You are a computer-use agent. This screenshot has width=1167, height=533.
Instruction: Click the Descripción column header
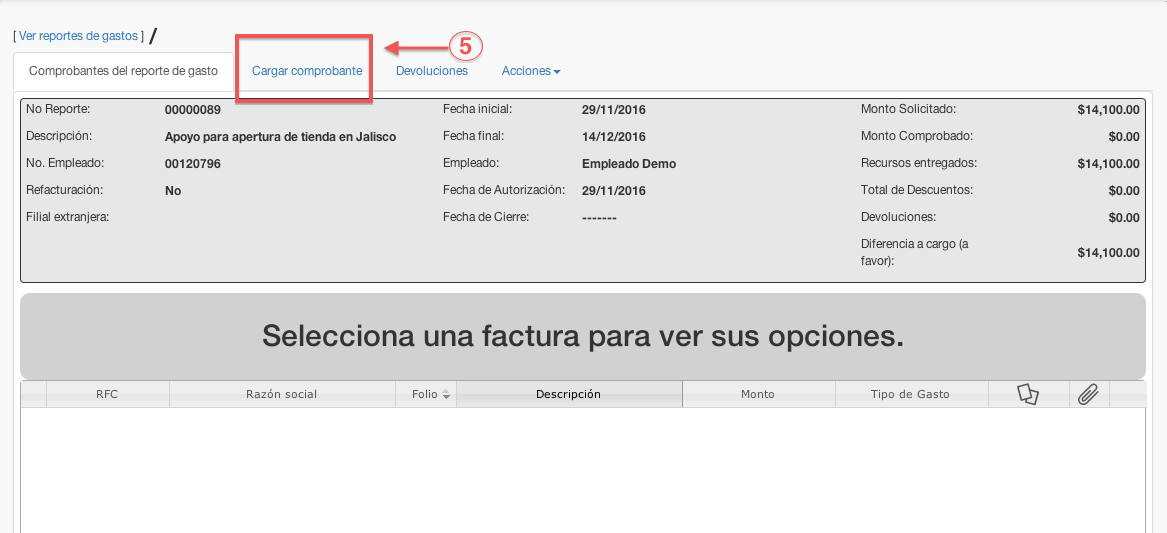point(569,395)
